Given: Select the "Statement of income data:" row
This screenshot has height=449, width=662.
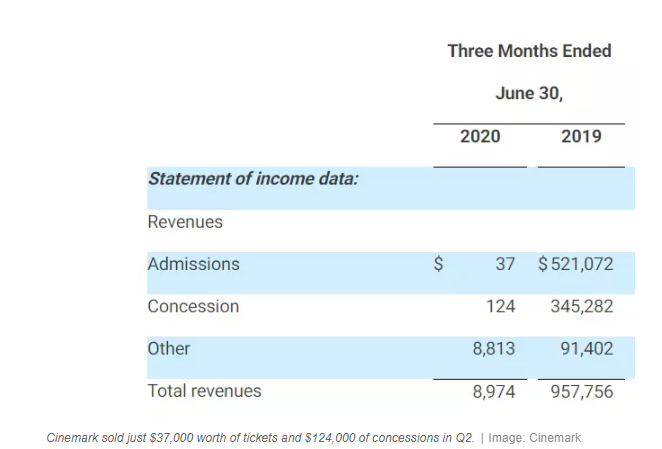Looking at the screenshot, I should (x=253, y=180).
